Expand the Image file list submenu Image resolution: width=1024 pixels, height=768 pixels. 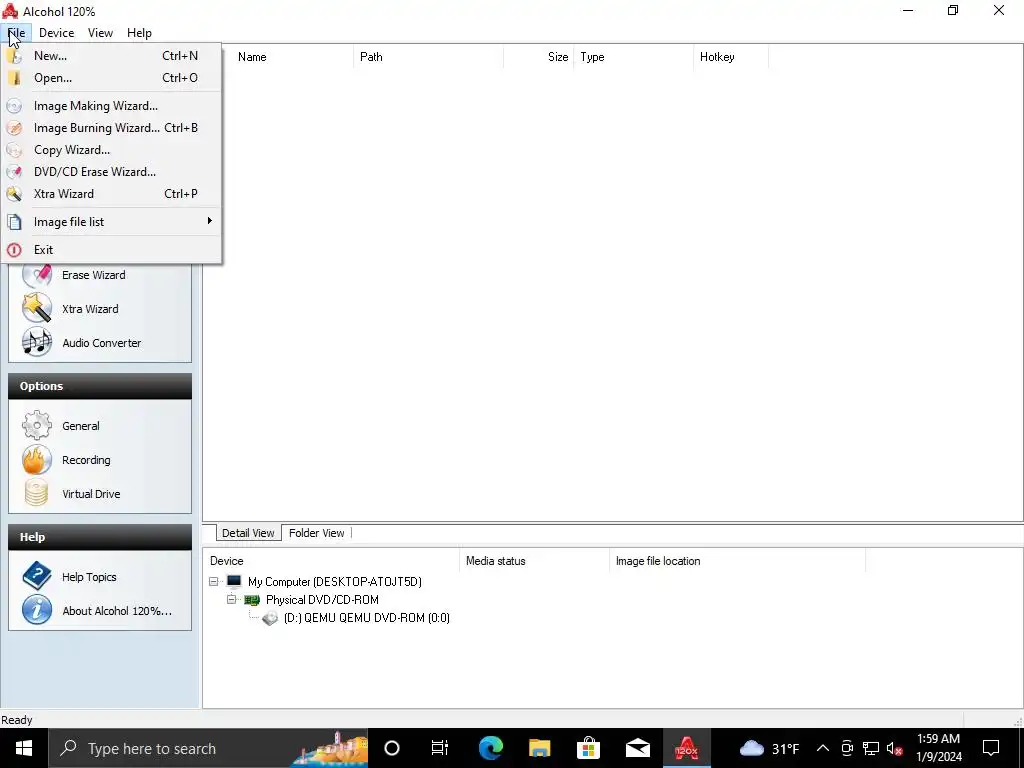112,222
